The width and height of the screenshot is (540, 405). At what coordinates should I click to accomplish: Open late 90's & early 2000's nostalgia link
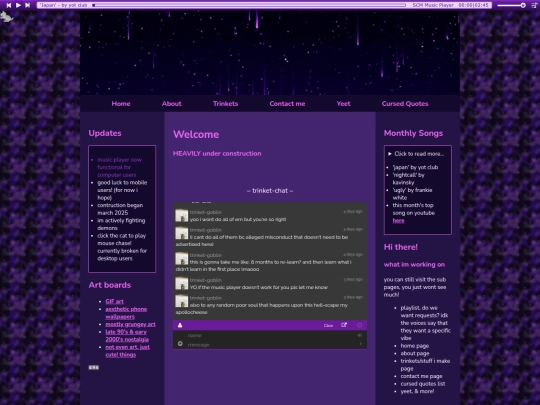click(x=127, y=335)
